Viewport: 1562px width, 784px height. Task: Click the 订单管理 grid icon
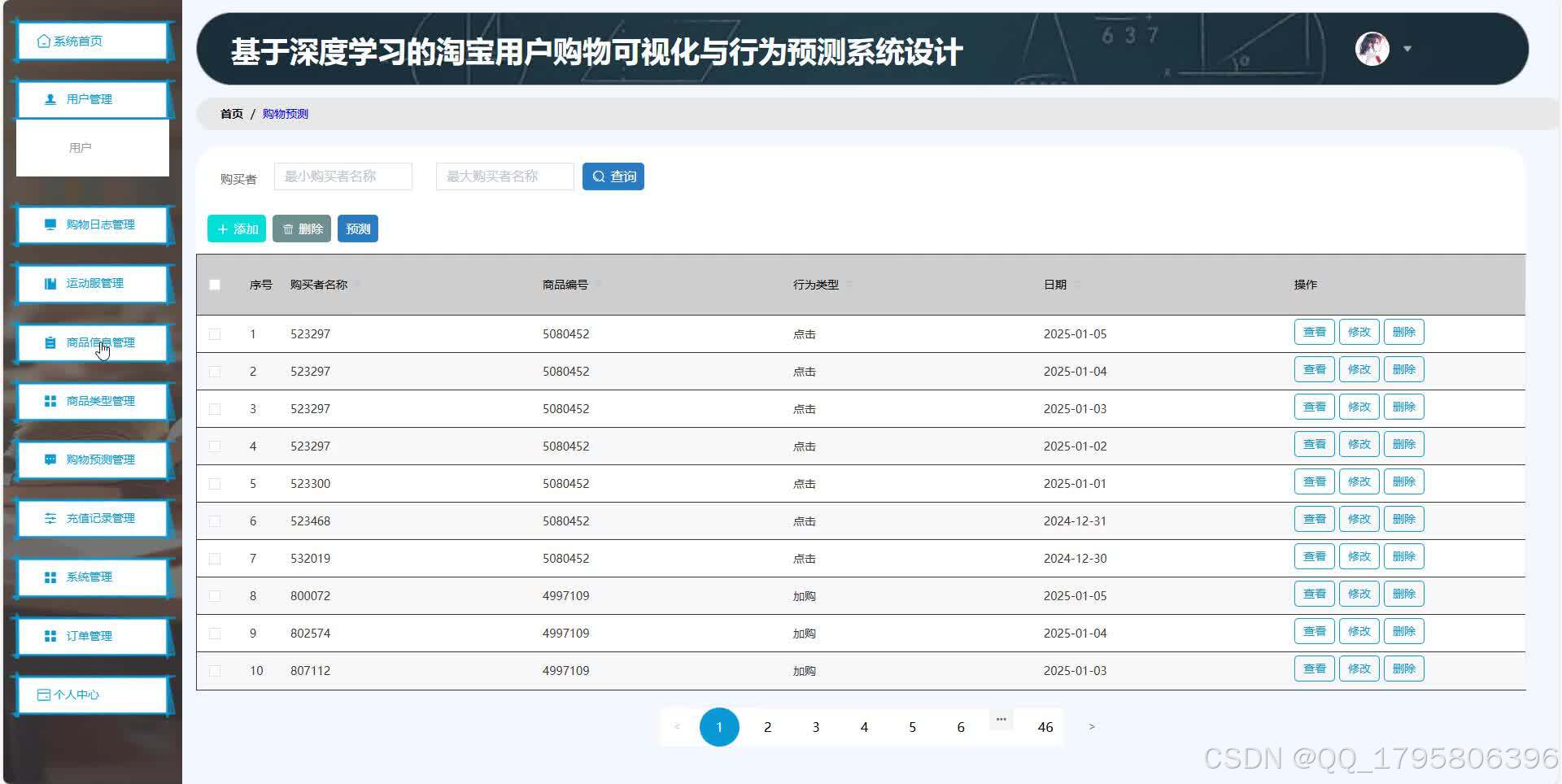[50, 636]
